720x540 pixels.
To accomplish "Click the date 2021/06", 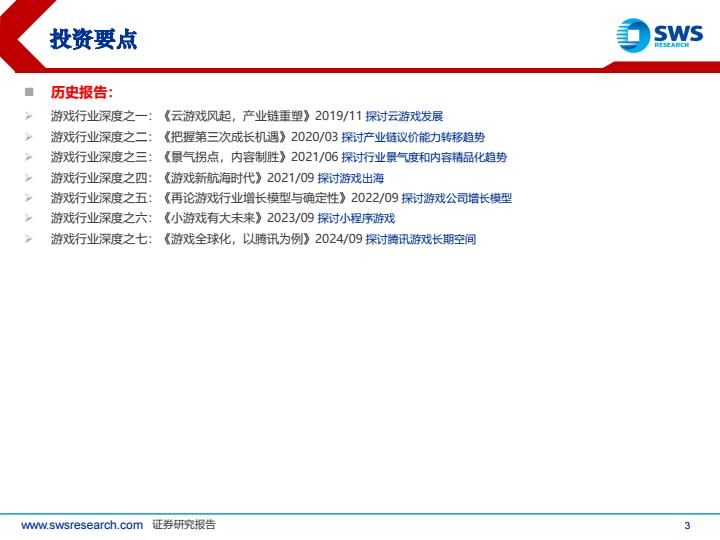I will click(315, 157).
